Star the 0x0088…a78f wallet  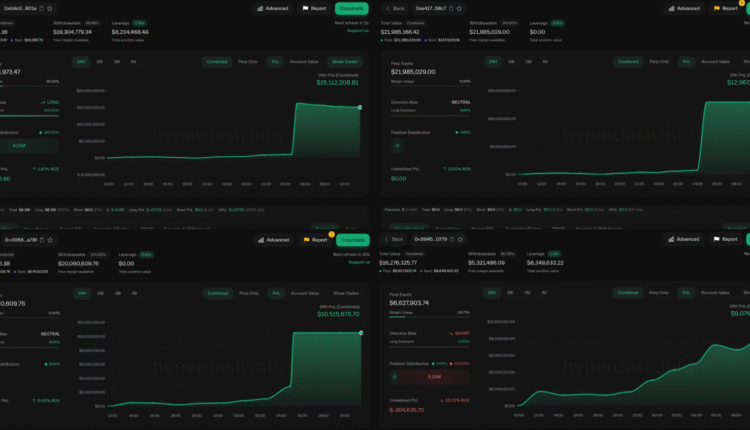(x=50, y=240)
